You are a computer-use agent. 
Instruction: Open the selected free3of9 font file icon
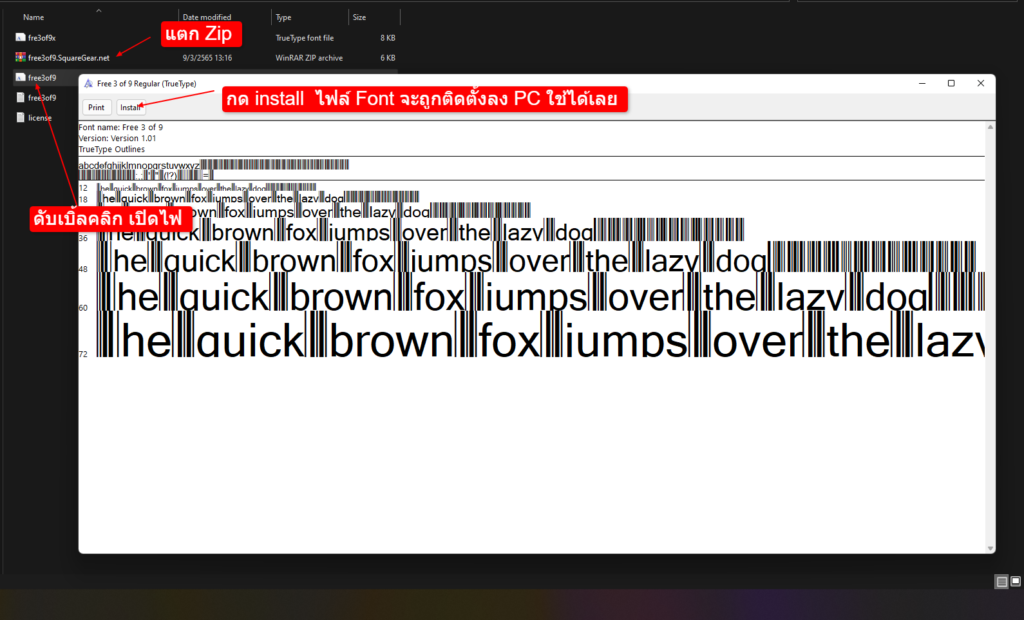pos(18,77)
